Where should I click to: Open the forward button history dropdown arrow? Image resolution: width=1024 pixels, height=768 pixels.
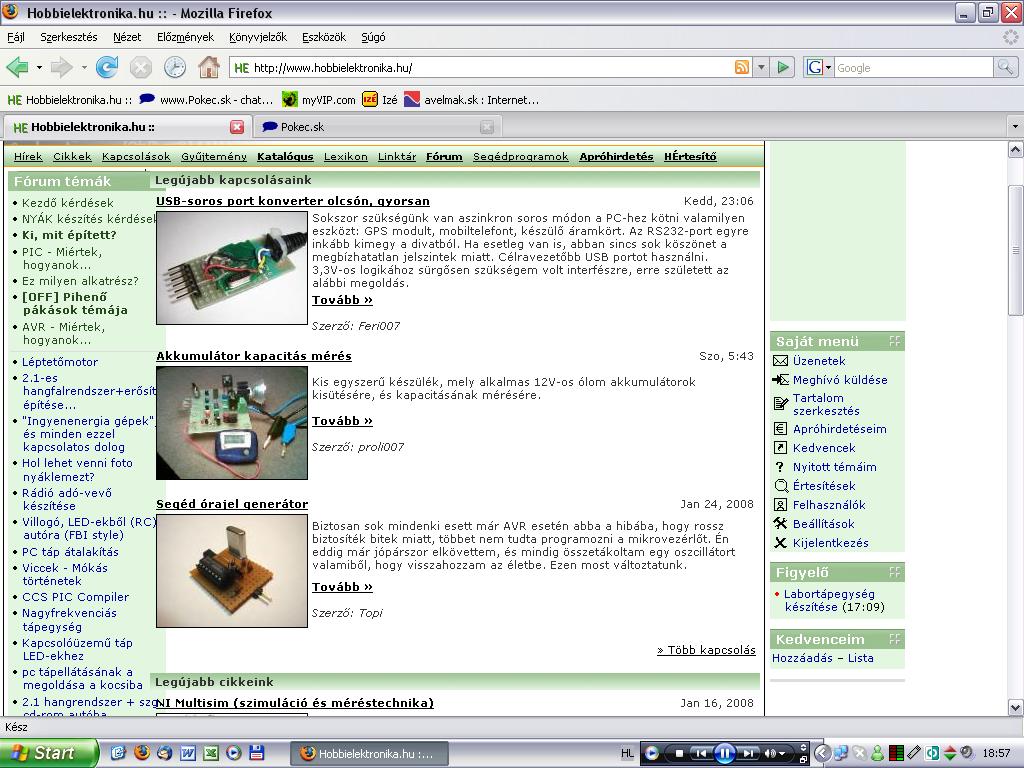[84, 67]
